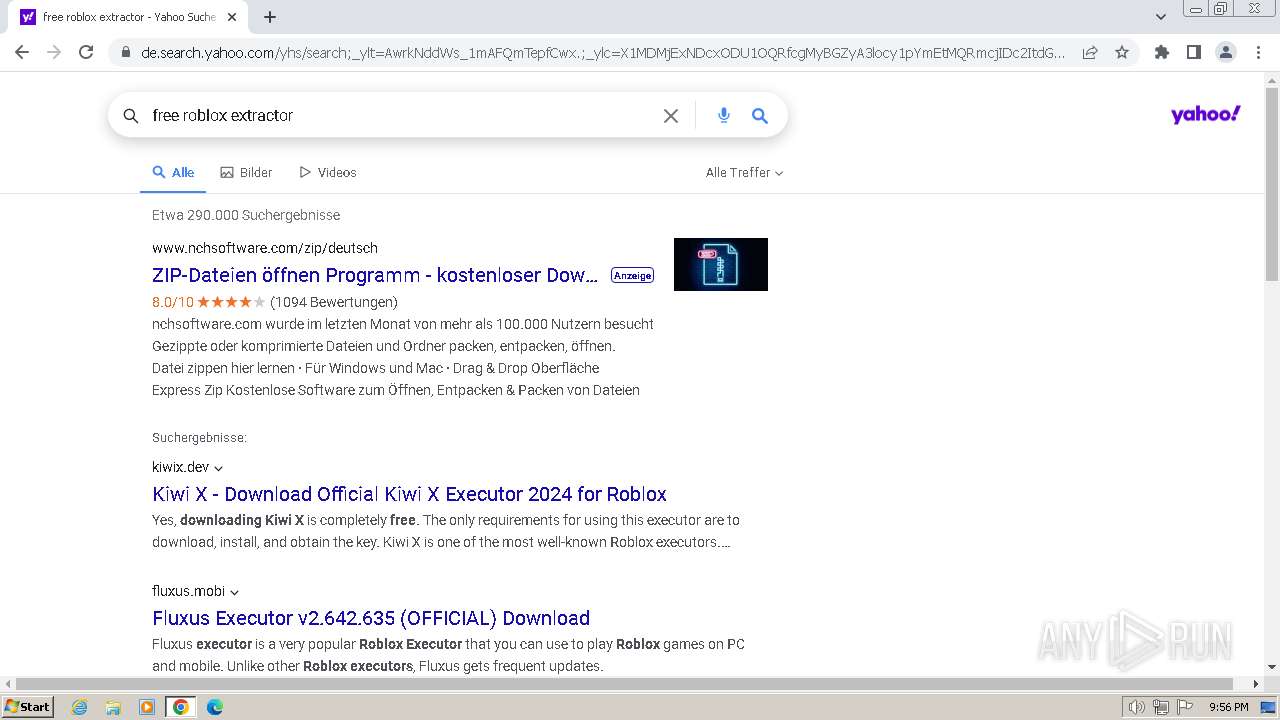This screenshot has width=1280, height=720.
Task: Open the volume speaker tray icon
Action: (x=1137, y=707)
